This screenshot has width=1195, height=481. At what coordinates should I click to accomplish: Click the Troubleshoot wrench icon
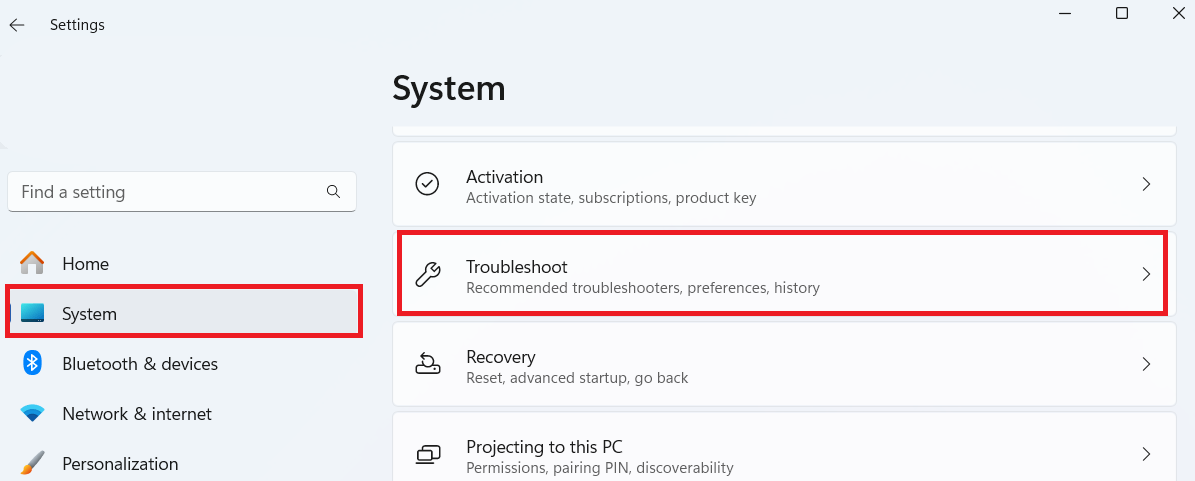click(428, 274)
